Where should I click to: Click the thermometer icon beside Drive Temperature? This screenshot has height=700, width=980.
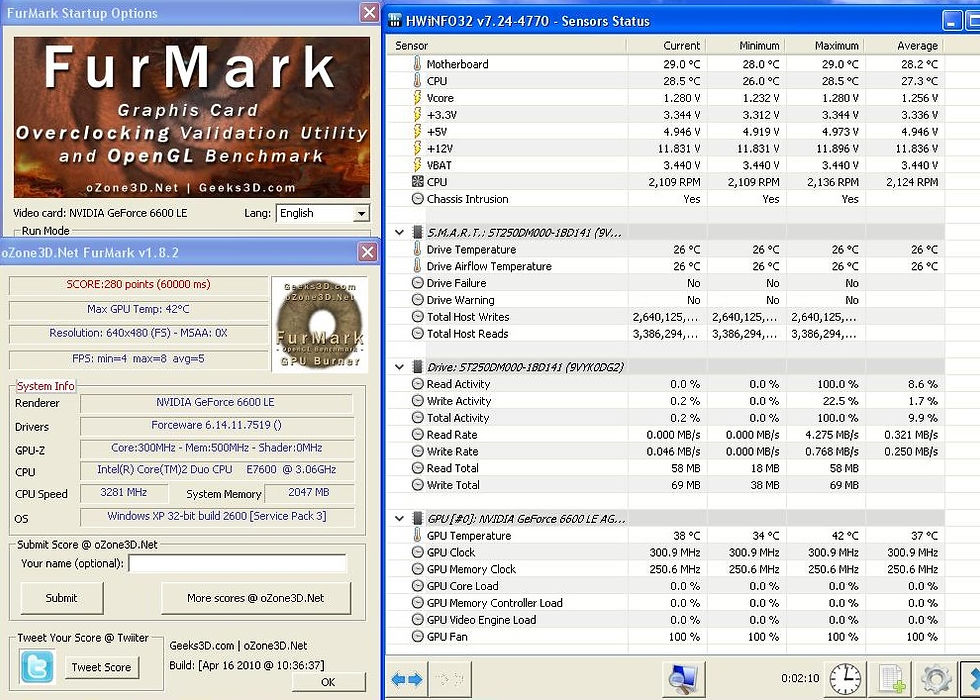coord(417,249)
